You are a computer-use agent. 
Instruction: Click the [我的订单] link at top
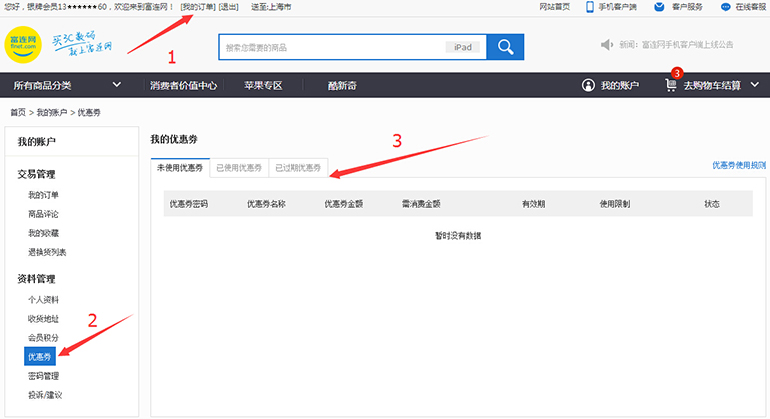click(x=198, y=7)
